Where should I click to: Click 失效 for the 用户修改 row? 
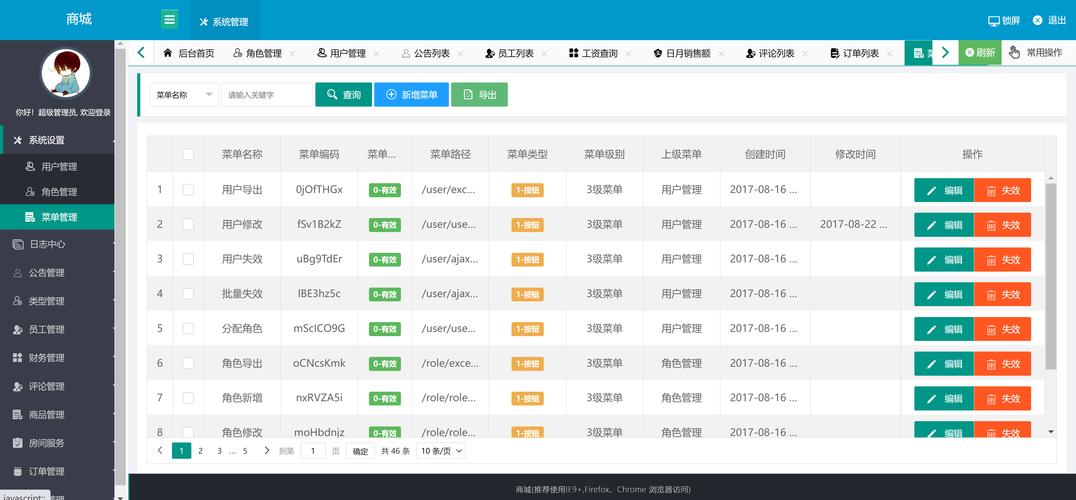click(x=1002, y=225)
